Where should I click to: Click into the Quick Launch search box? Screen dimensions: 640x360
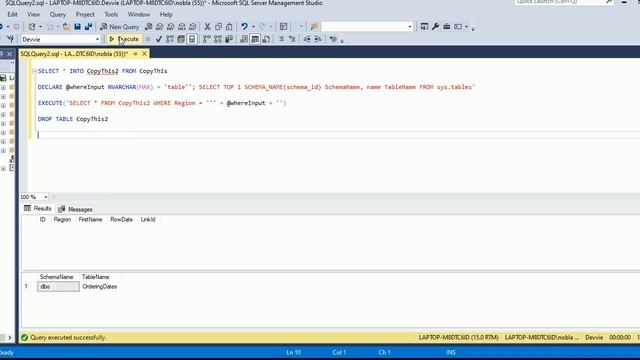563,2
